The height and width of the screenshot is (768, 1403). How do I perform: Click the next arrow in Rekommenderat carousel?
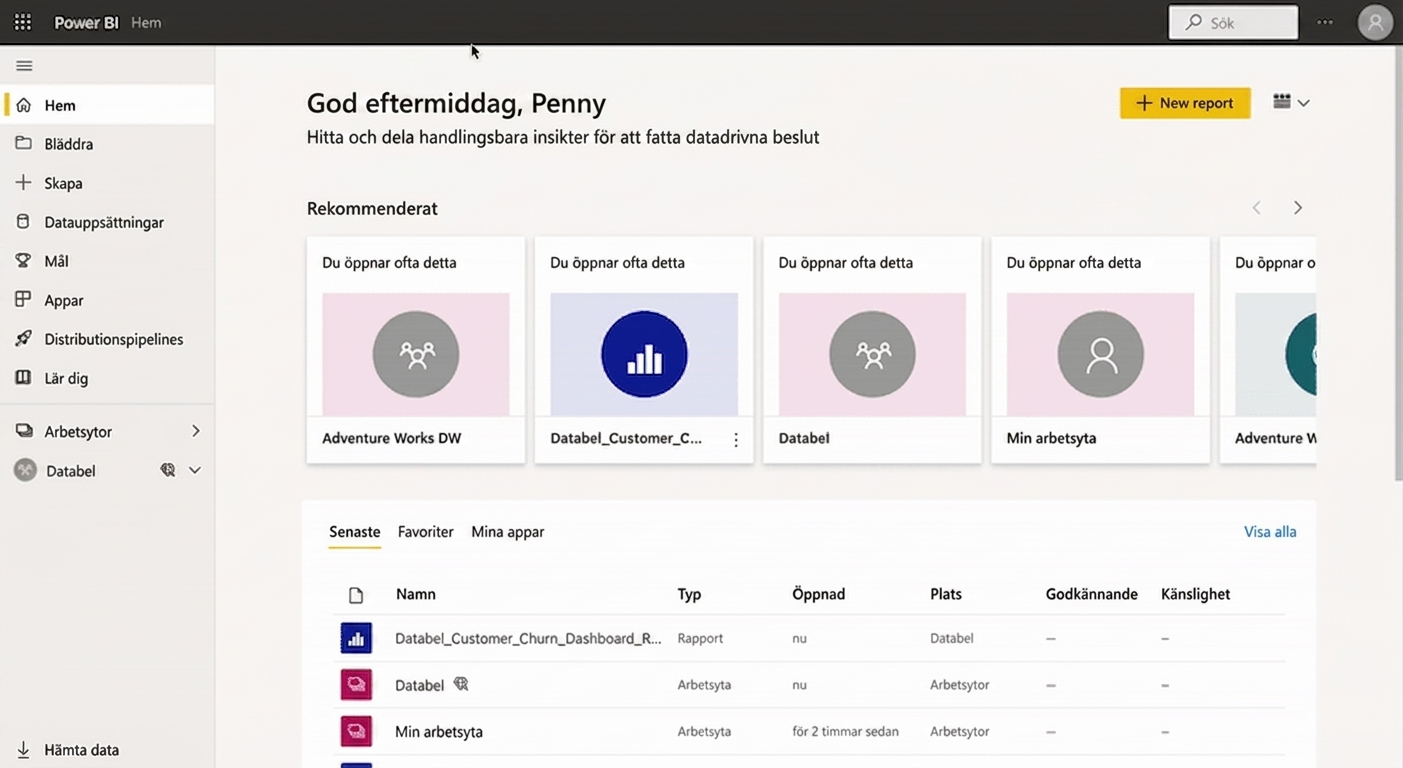(1298, 208)
